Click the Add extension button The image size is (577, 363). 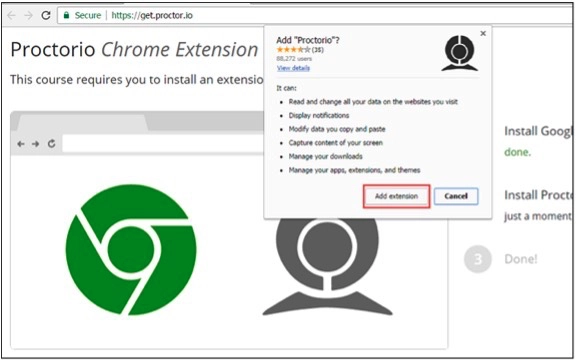pyautogui.click(x=396, y=196)
